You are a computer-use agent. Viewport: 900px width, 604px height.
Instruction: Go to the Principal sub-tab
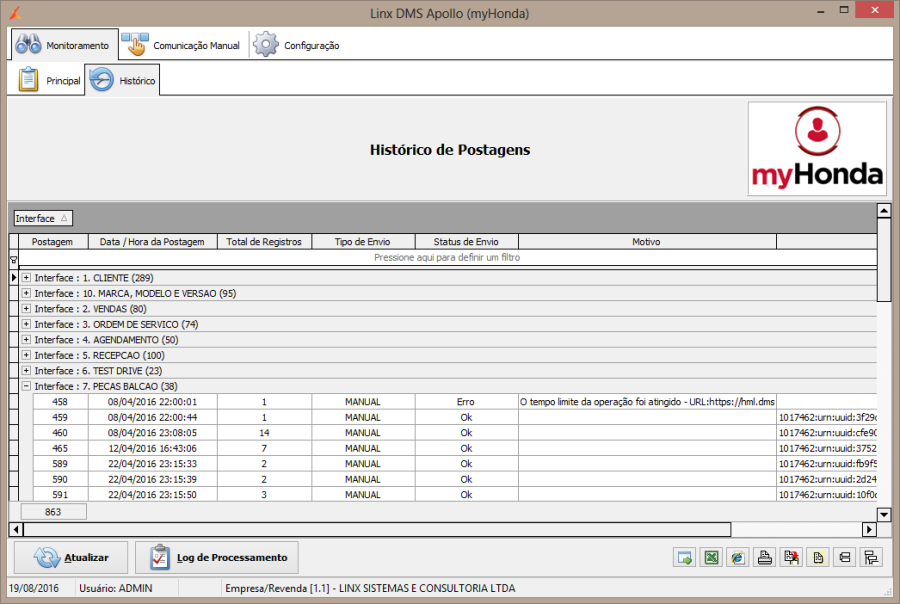point(48,80)
